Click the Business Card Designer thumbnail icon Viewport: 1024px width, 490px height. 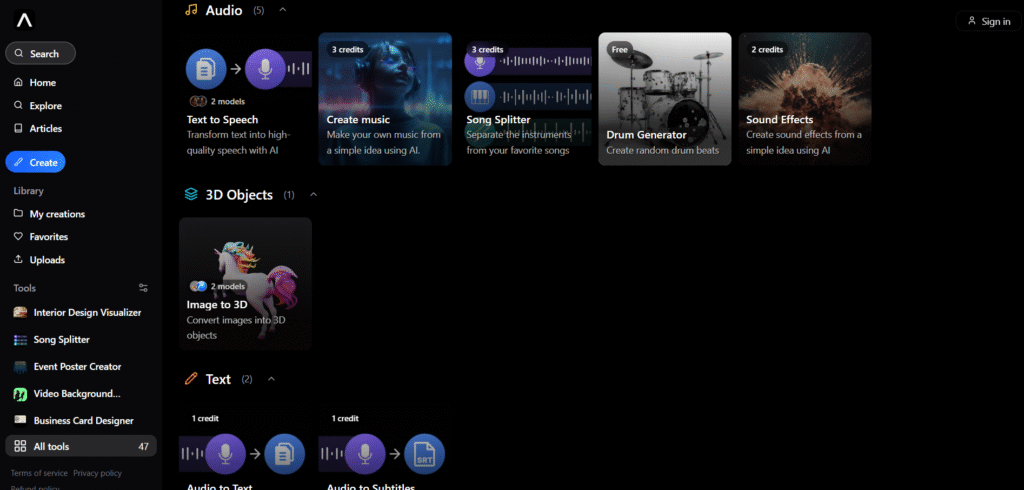(20, 421)
